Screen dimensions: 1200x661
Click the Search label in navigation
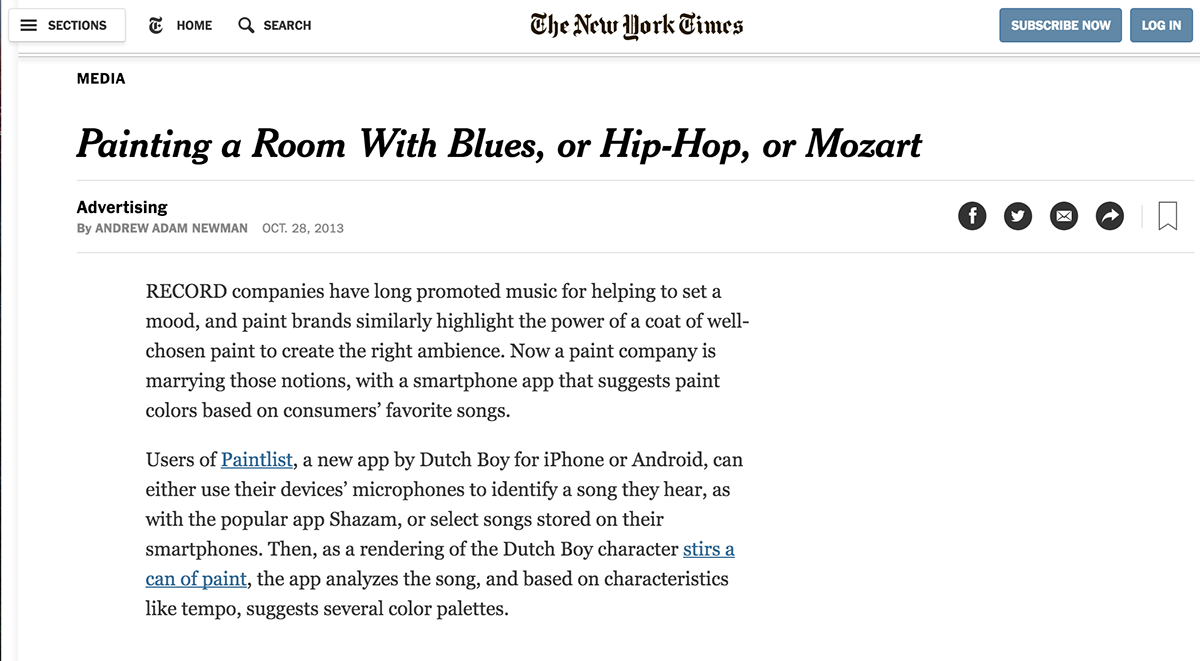tap(287, 25)
